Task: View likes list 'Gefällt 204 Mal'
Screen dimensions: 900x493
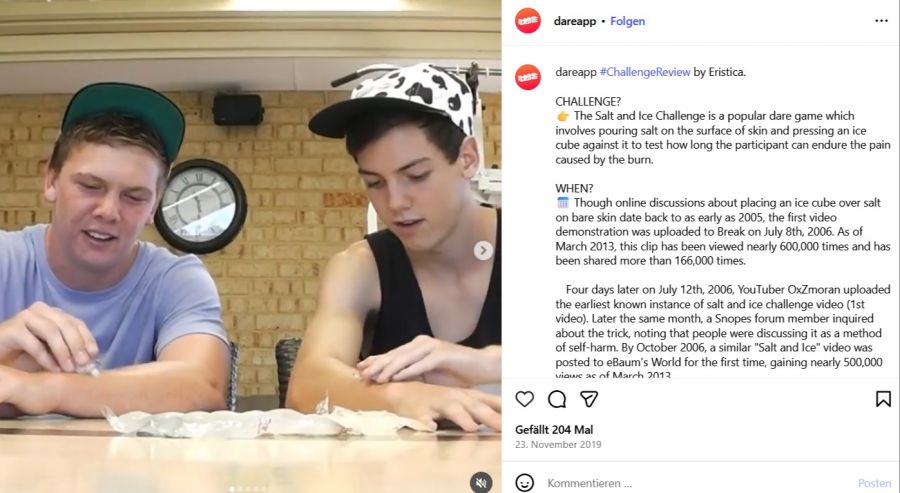Action: pyautogui.click(x=554, y=429)
